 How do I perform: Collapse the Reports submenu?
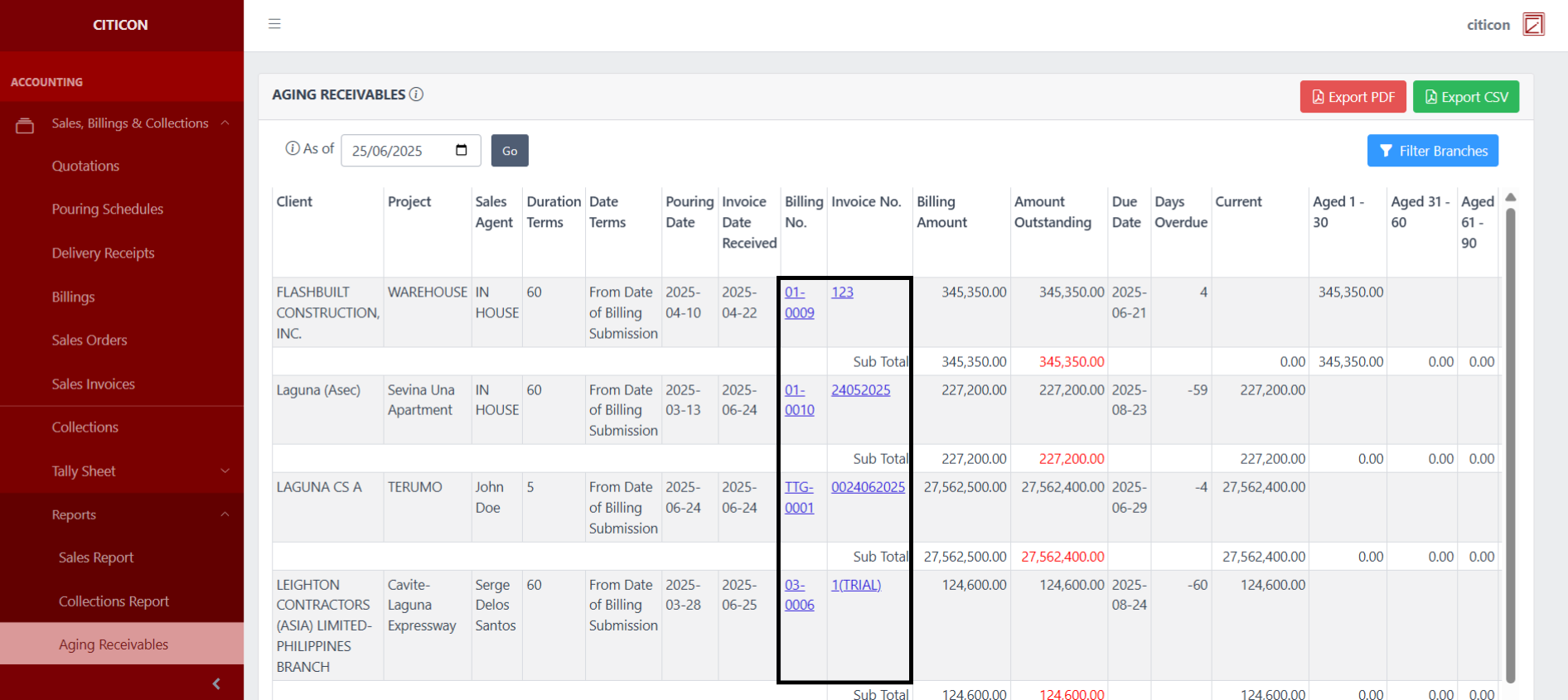coord(225,514)
